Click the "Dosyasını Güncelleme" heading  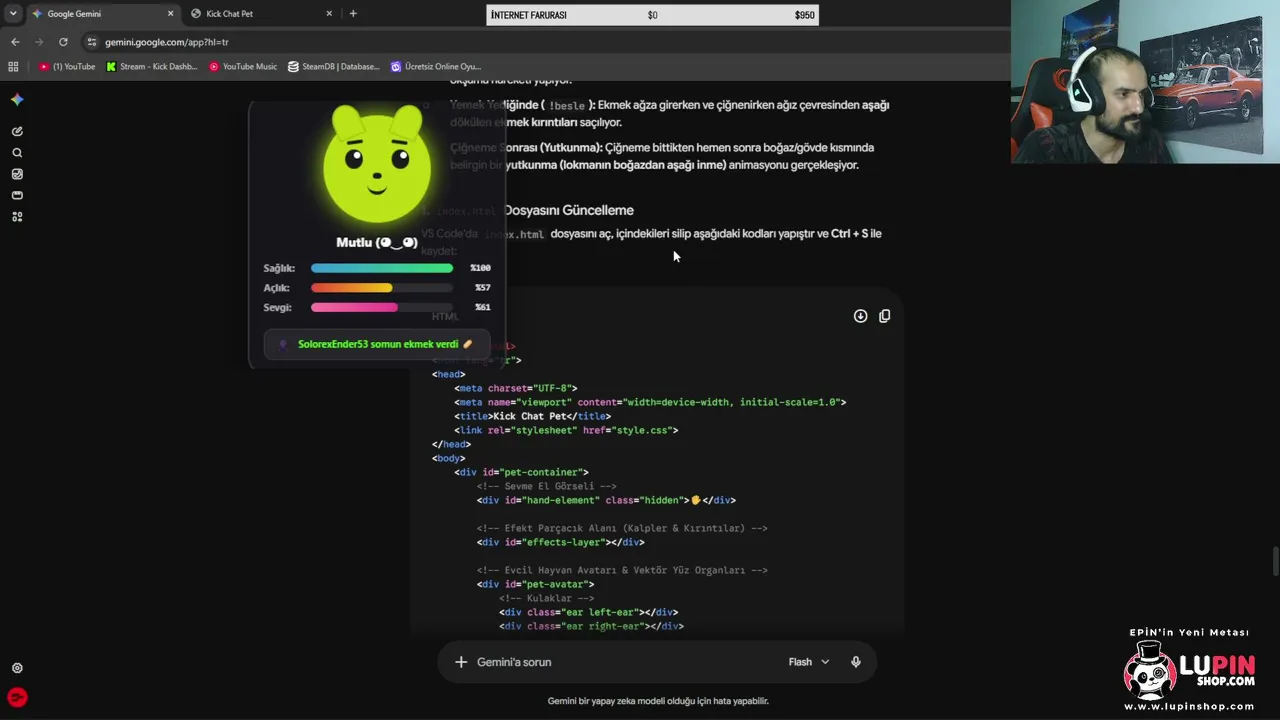coord(568,210)
